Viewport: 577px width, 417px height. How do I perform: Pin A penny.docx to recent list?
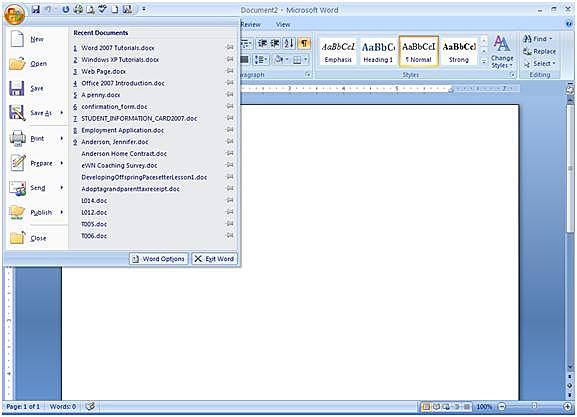click(230, 95)
